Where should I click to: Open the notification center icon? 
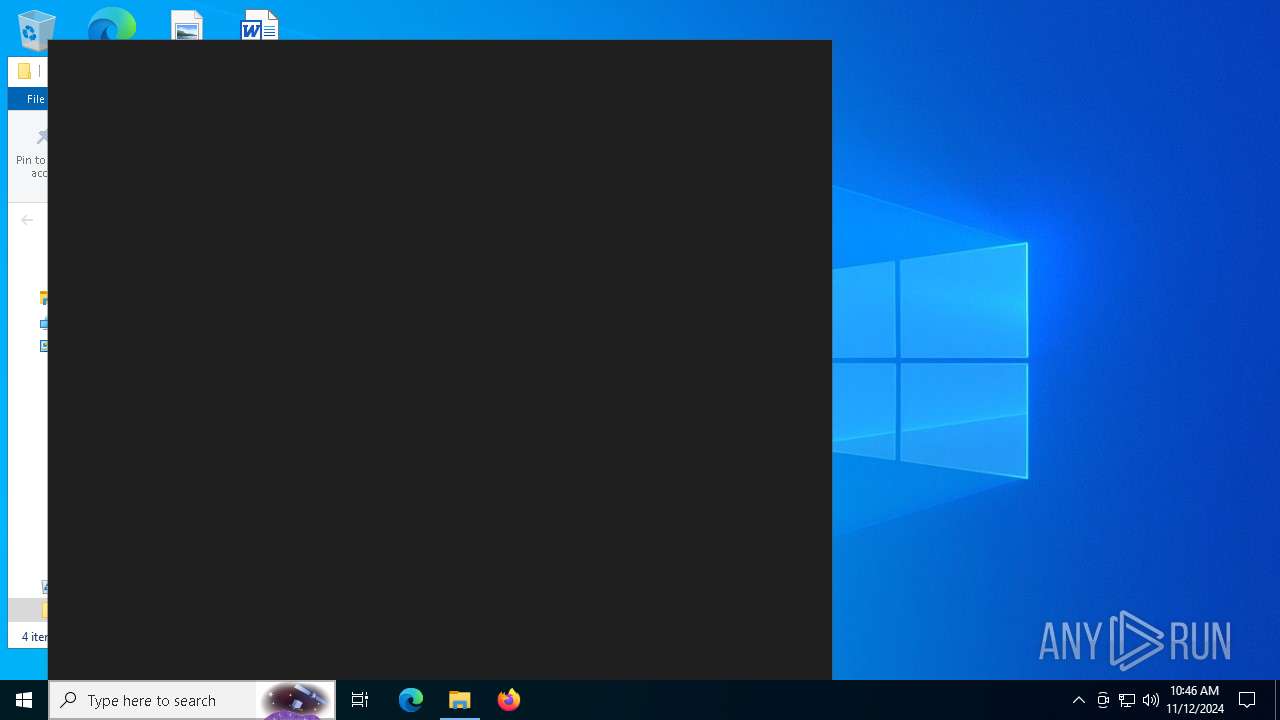[x=1247, y=700]
